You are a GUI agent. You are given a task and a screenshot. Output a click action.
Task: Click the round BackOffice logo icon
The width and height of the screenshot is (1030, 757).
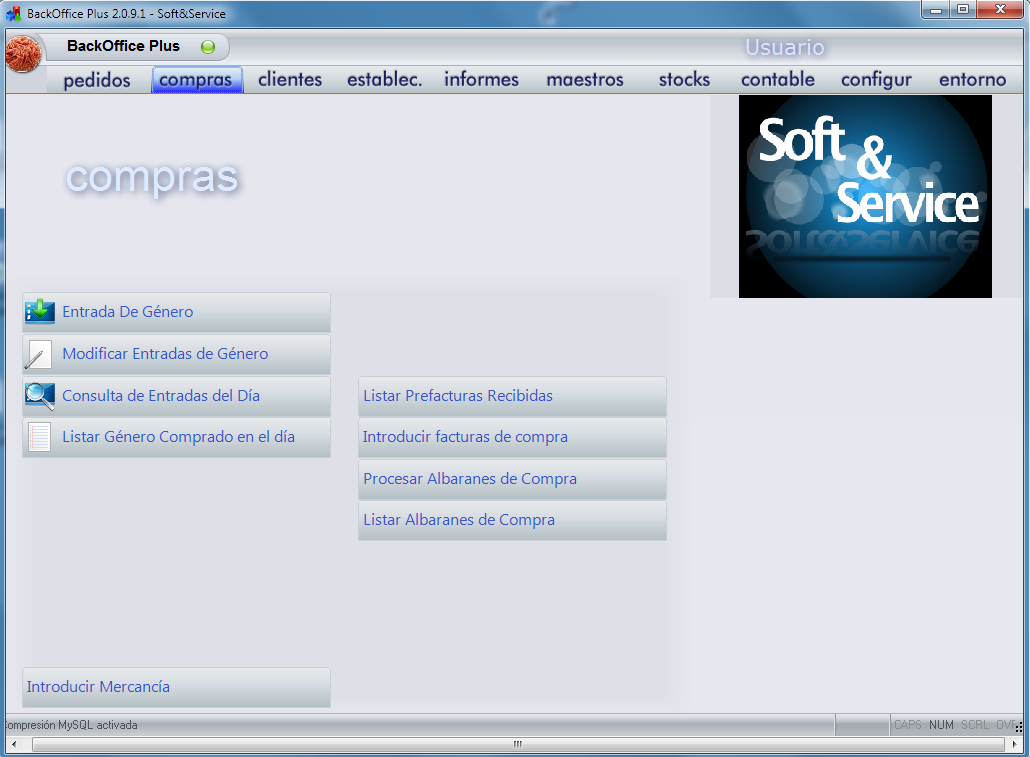tap(23, 53)
